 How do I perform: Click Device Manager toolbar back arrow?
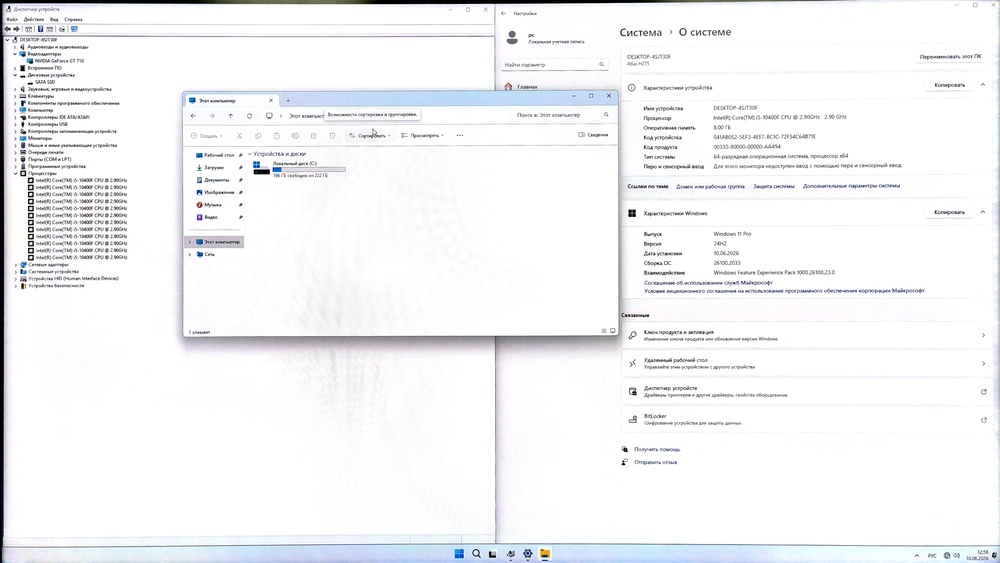click(x=8, y=29)
